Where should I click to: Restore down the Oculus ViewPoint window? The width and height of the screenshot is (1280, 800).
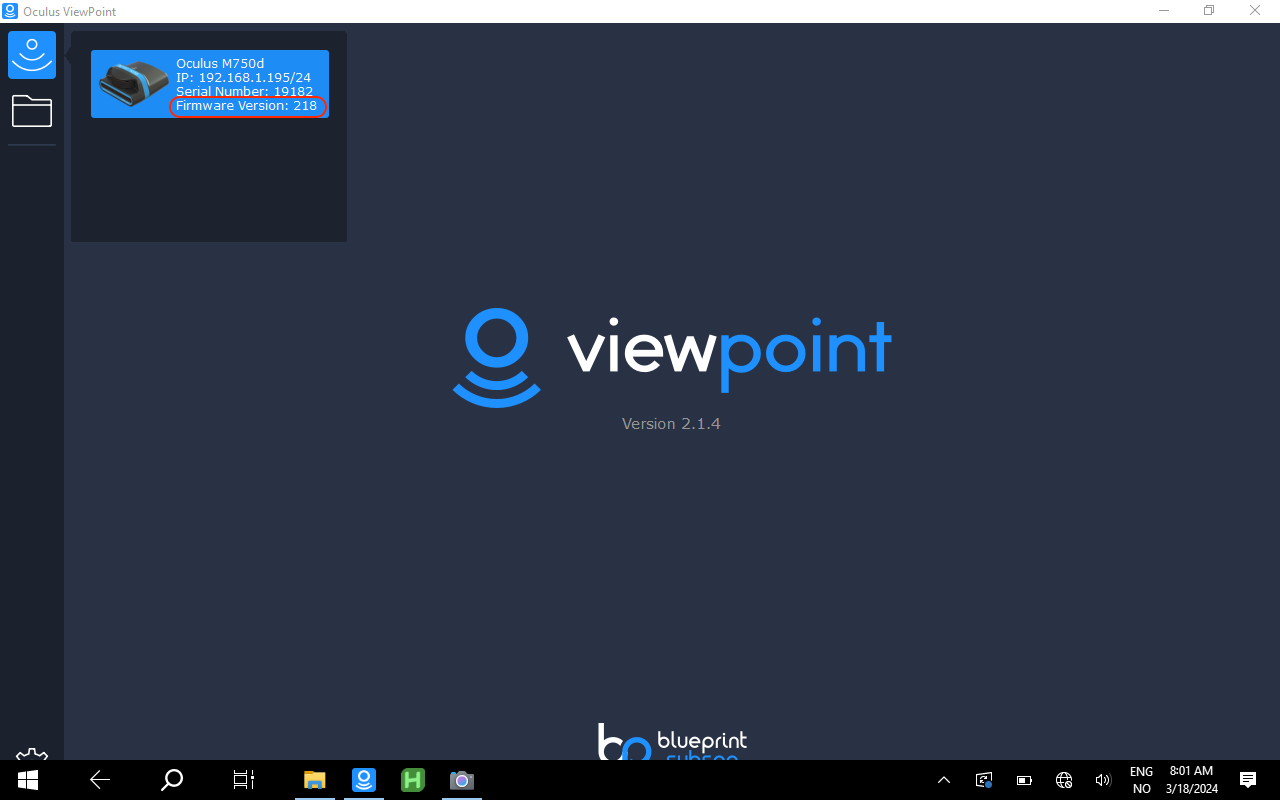point(1209,11)
